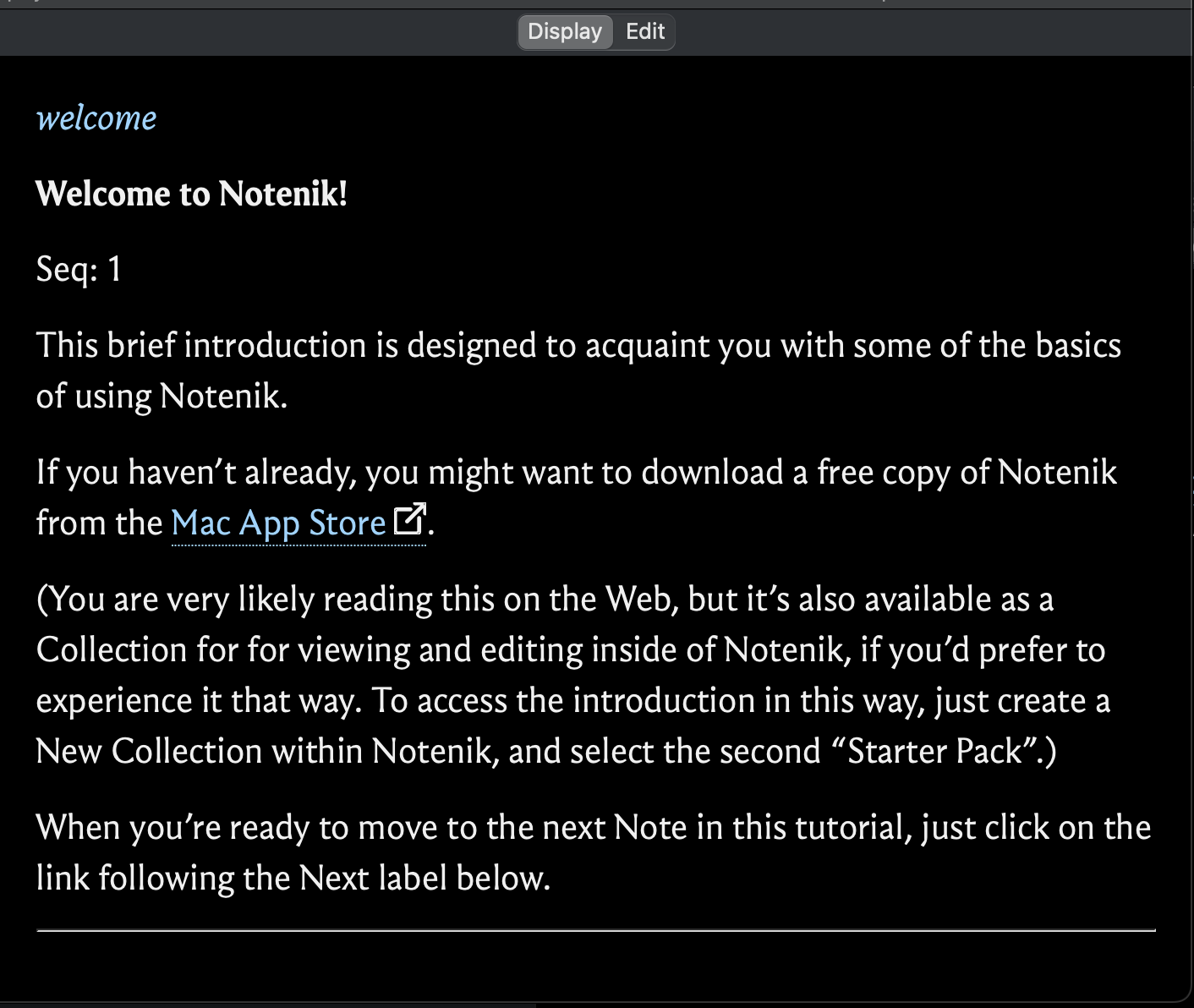Click the words "of using Notenik."
This screenshot has height=1008, width=1194.
pyautogui.click(x=162, y=397)
